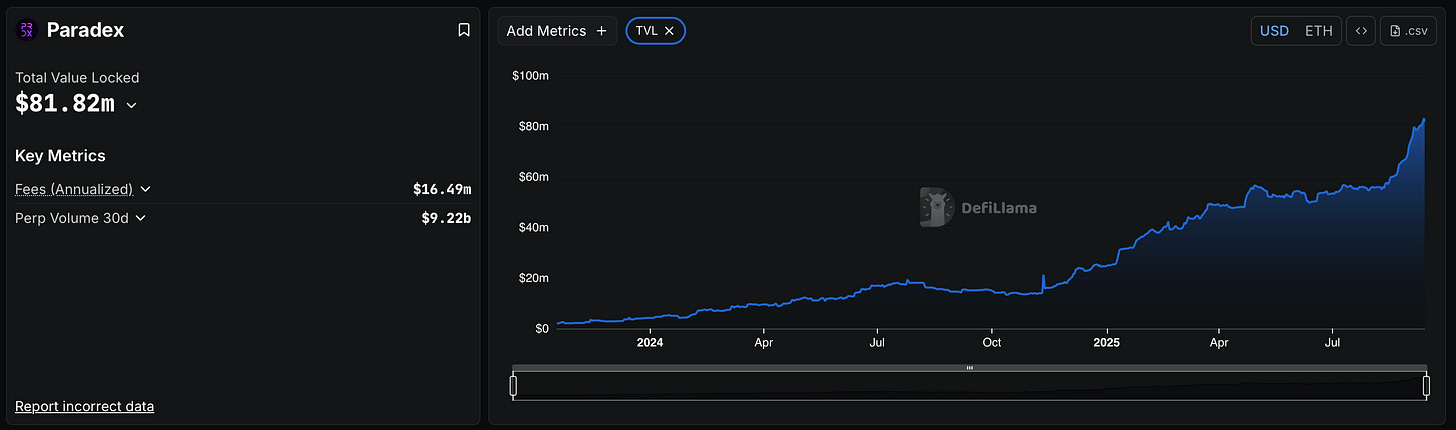Download chart data as .csv
The width and height of the screenshot is (1456, 430).
click(x=1408, y=31)
